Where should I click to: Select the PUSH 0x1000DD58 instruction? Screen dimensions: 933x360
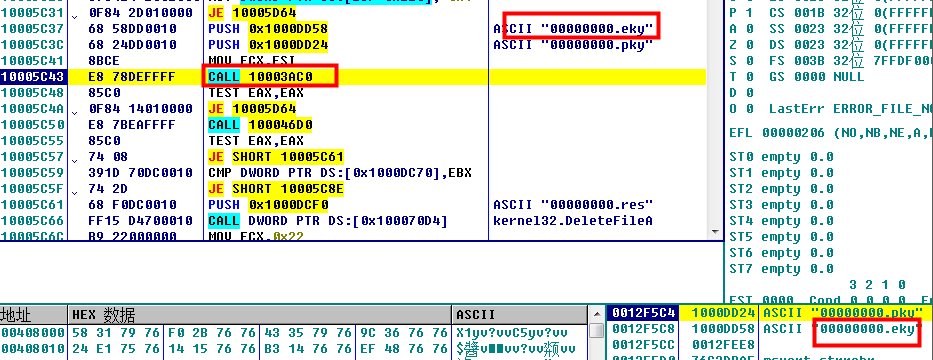point(268,29)
